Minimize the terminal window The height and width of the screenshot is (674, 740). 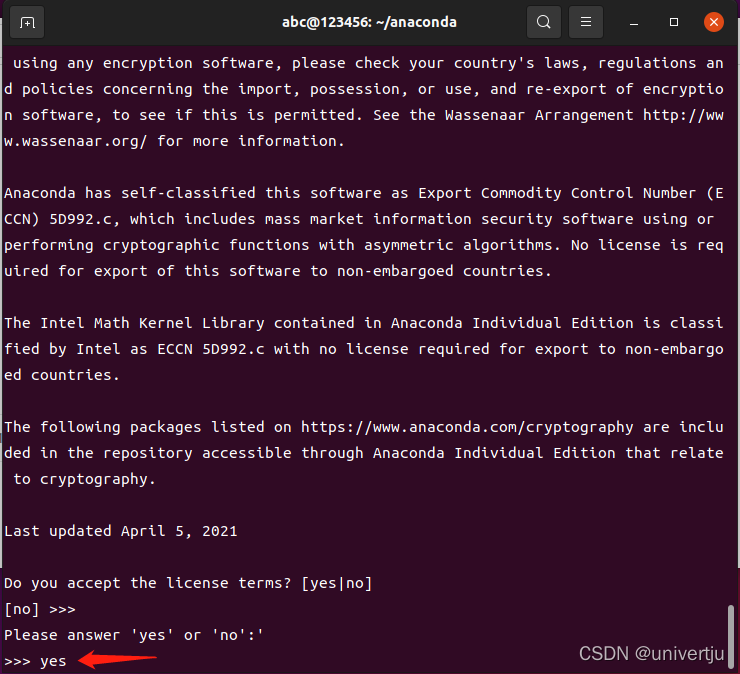pos(634,23)
